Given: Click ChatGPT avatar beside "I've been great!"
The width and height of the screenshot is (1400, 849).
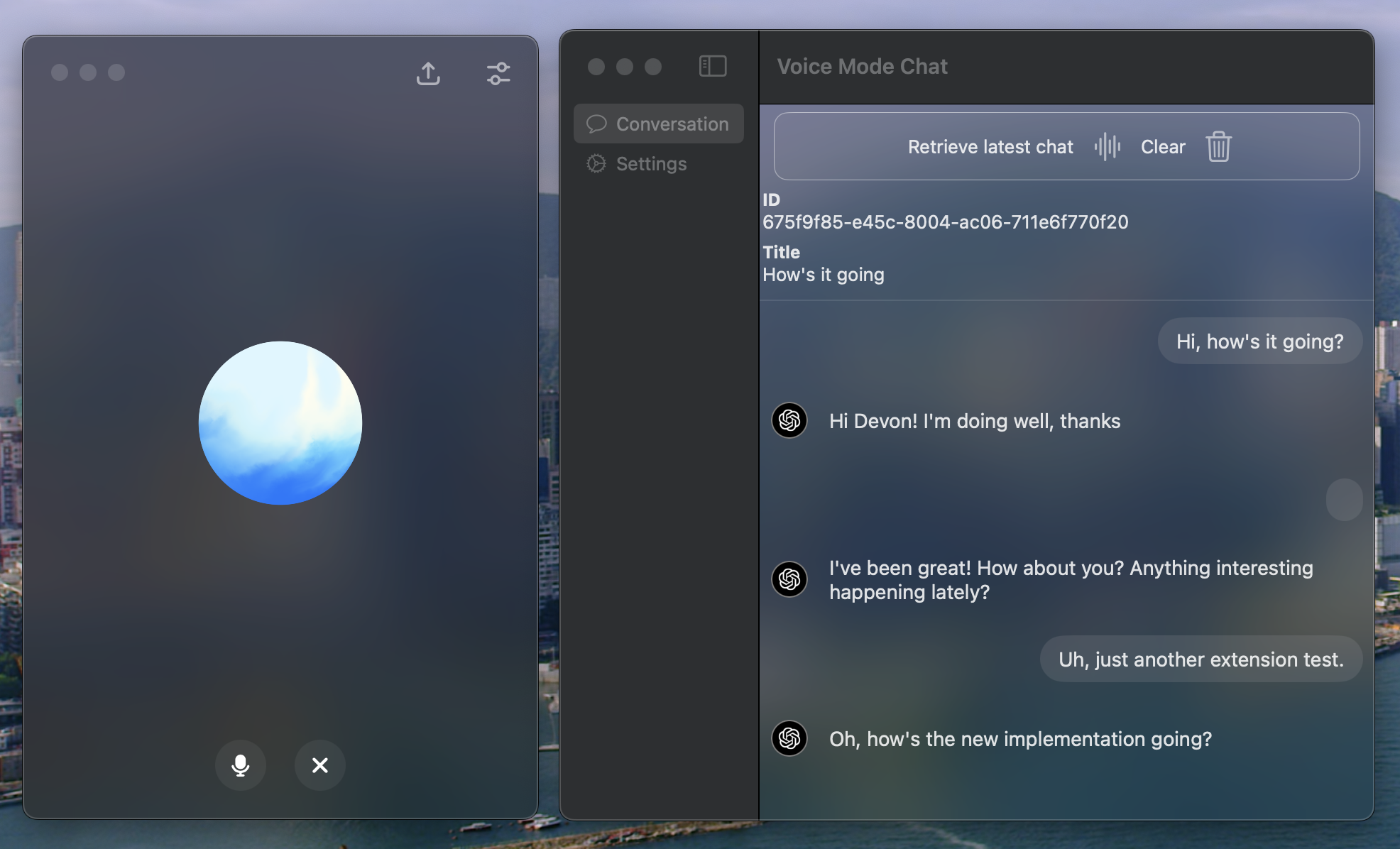Looking at the screenshot, I should 789,579.
